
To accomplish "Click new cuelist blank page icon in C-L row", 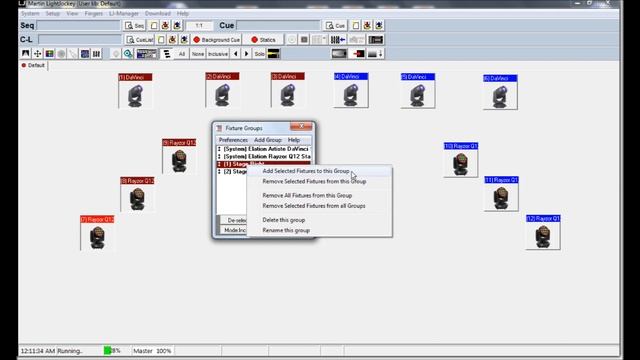I will (x=161, y=40).
